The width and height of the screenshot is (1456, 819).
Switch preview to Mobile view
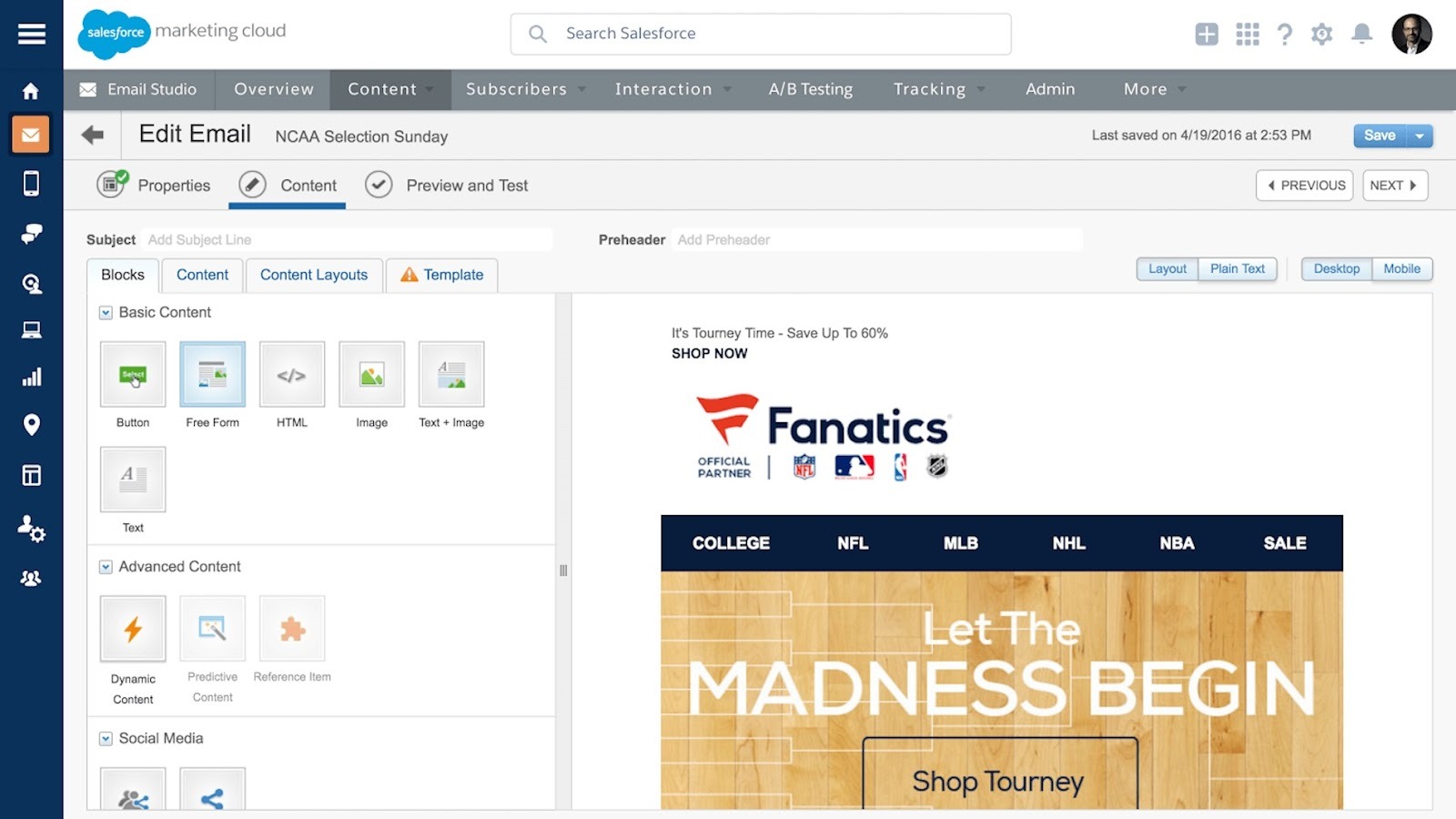pos(1401,268)
